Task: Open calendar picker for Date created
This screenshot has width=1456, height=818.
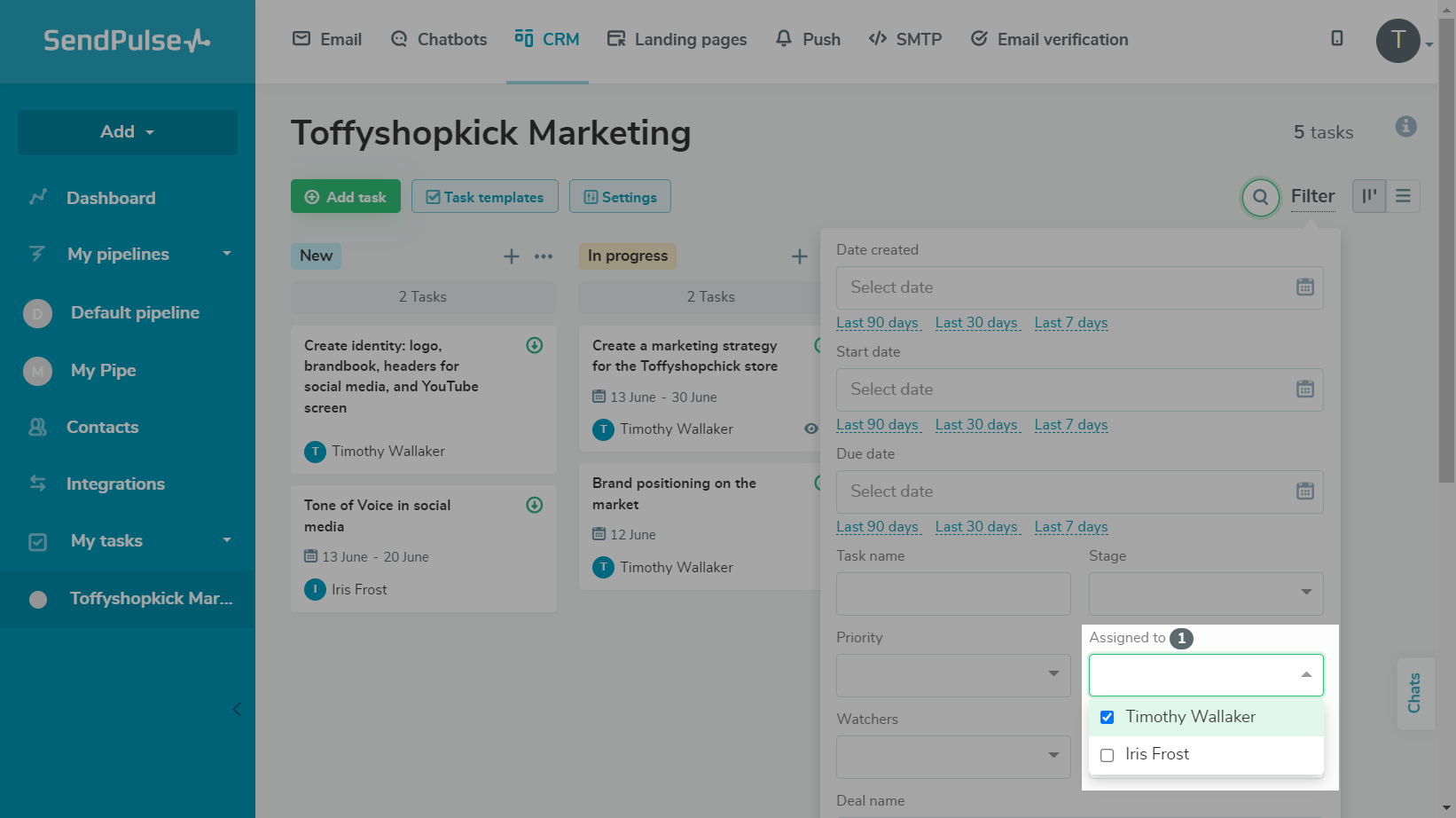Action: point(1304,287)
